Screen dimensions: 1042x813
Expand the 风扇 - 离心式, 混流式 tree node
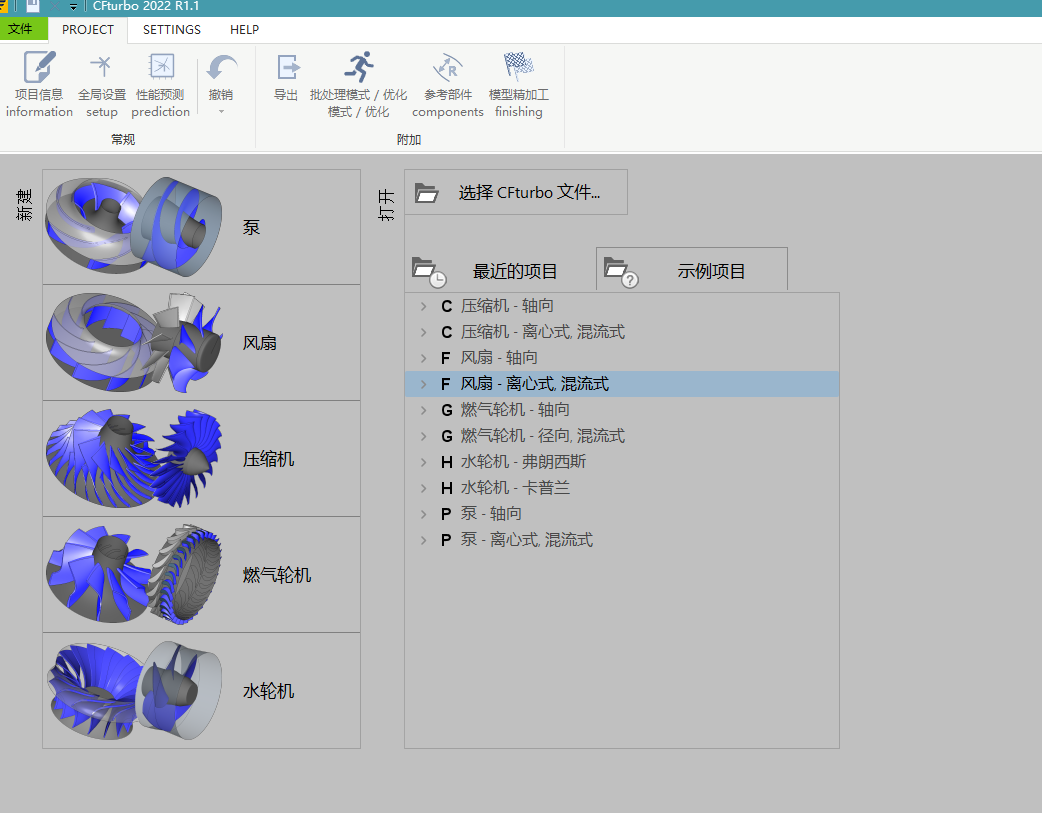424,384
